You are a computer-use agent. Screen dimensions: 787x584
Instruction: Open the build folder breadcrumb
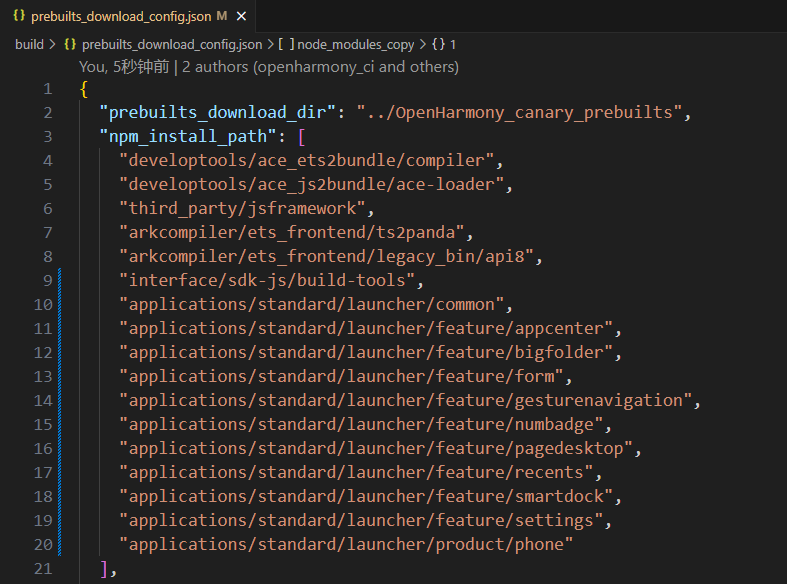tap(29, 45)
